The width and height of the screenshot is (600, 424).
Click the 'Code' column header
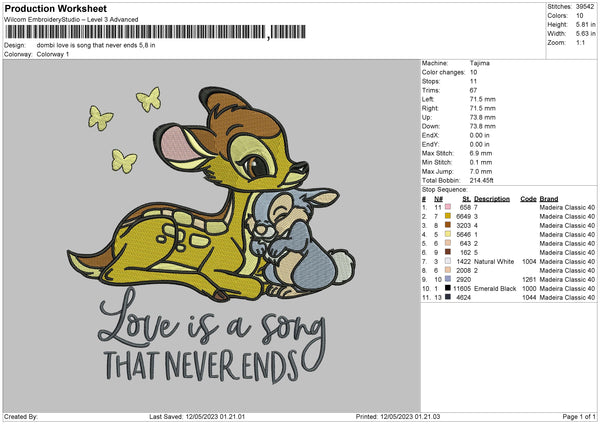[528, 199]
